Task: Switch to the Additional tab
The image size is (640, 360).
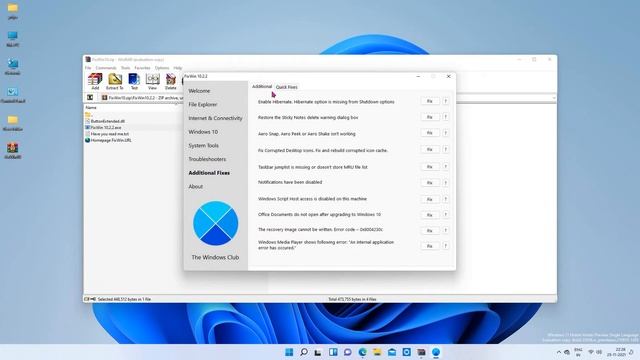Action: coord(262,87)
